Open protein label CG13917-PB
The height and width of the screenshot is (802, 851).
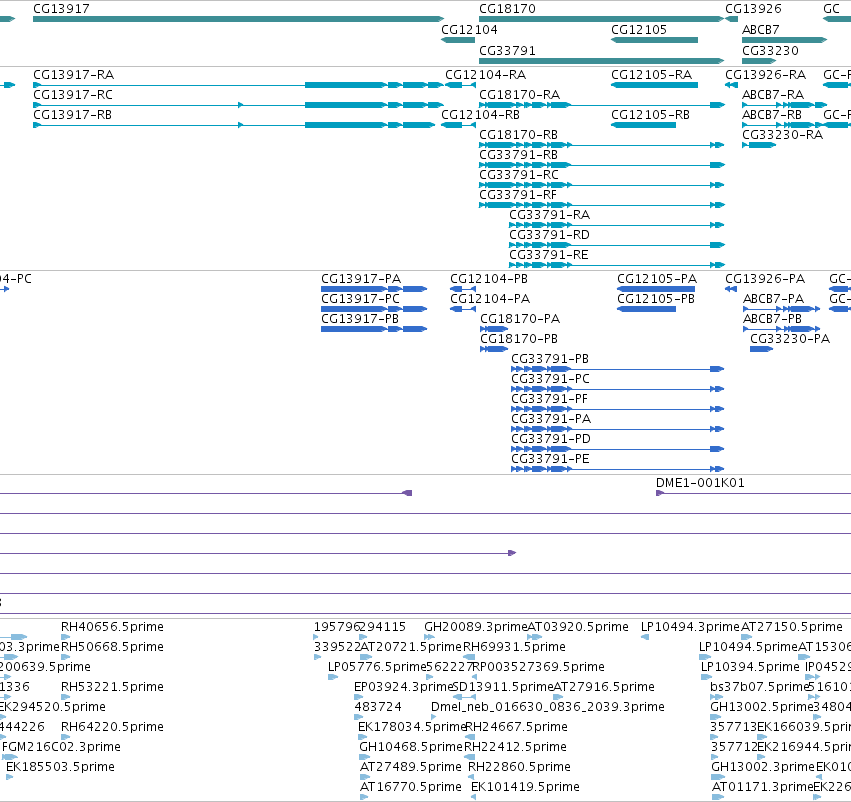[x=360, y=319]
